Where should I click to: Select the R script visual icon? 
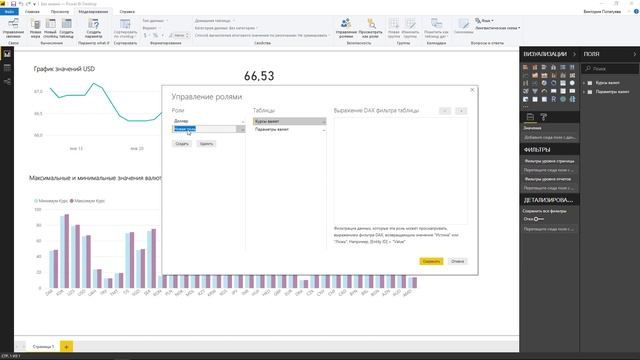tap(553, 99)
